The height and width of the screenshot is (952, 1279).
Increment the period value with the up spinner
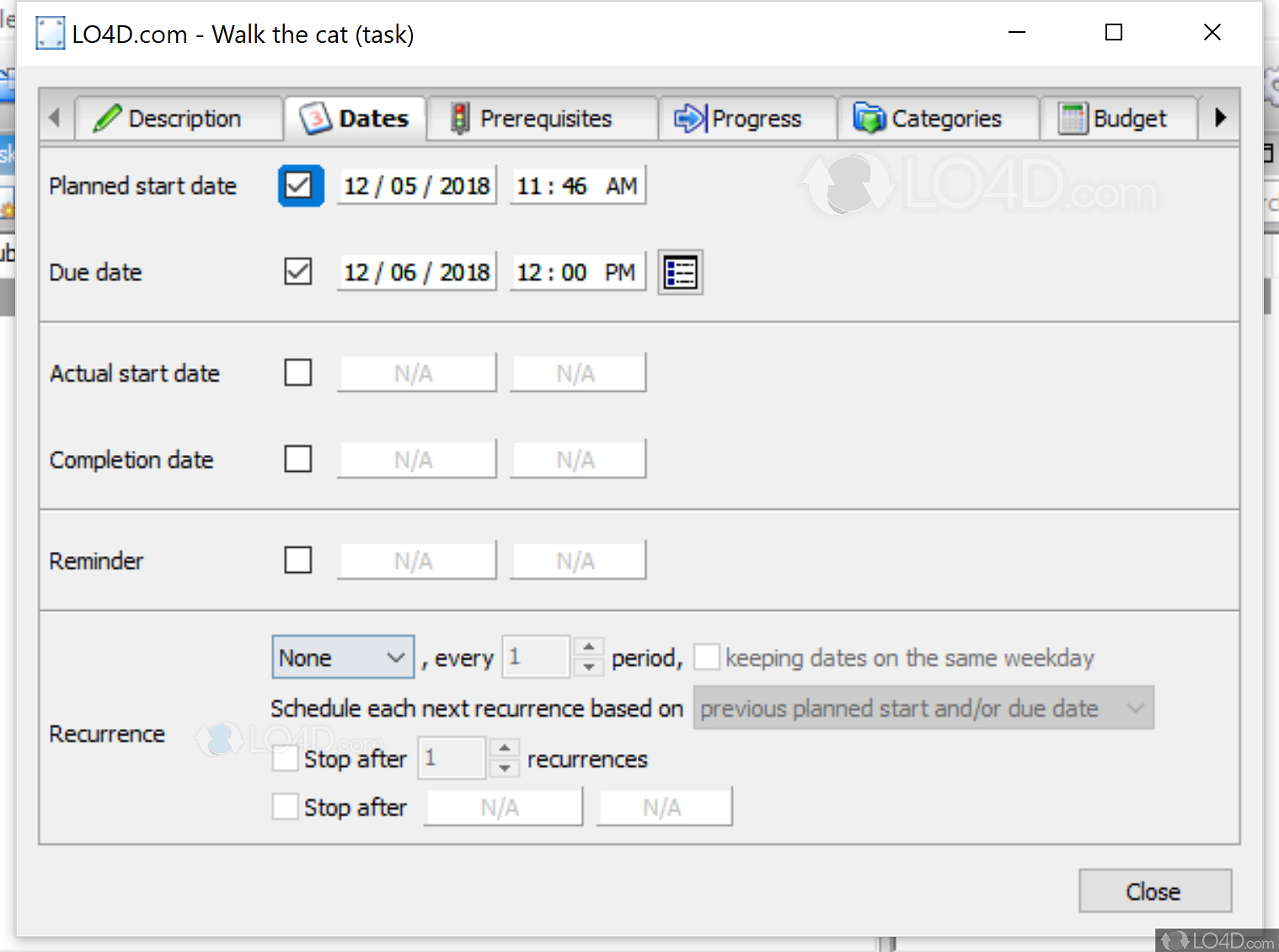[x=588, y=647]
